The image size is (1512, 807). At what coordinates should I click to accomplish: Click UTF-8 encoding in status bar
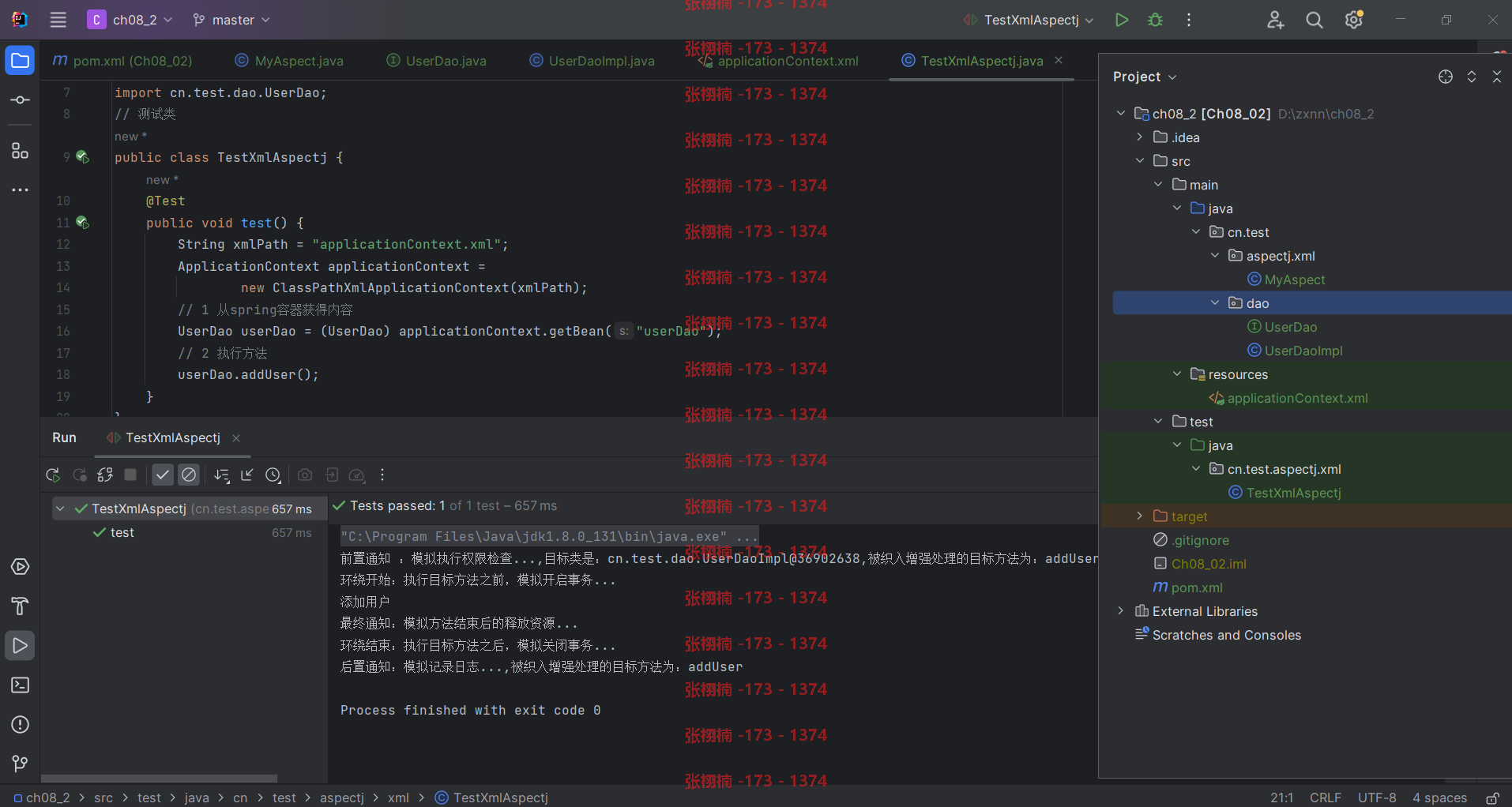coord(1377,798)
